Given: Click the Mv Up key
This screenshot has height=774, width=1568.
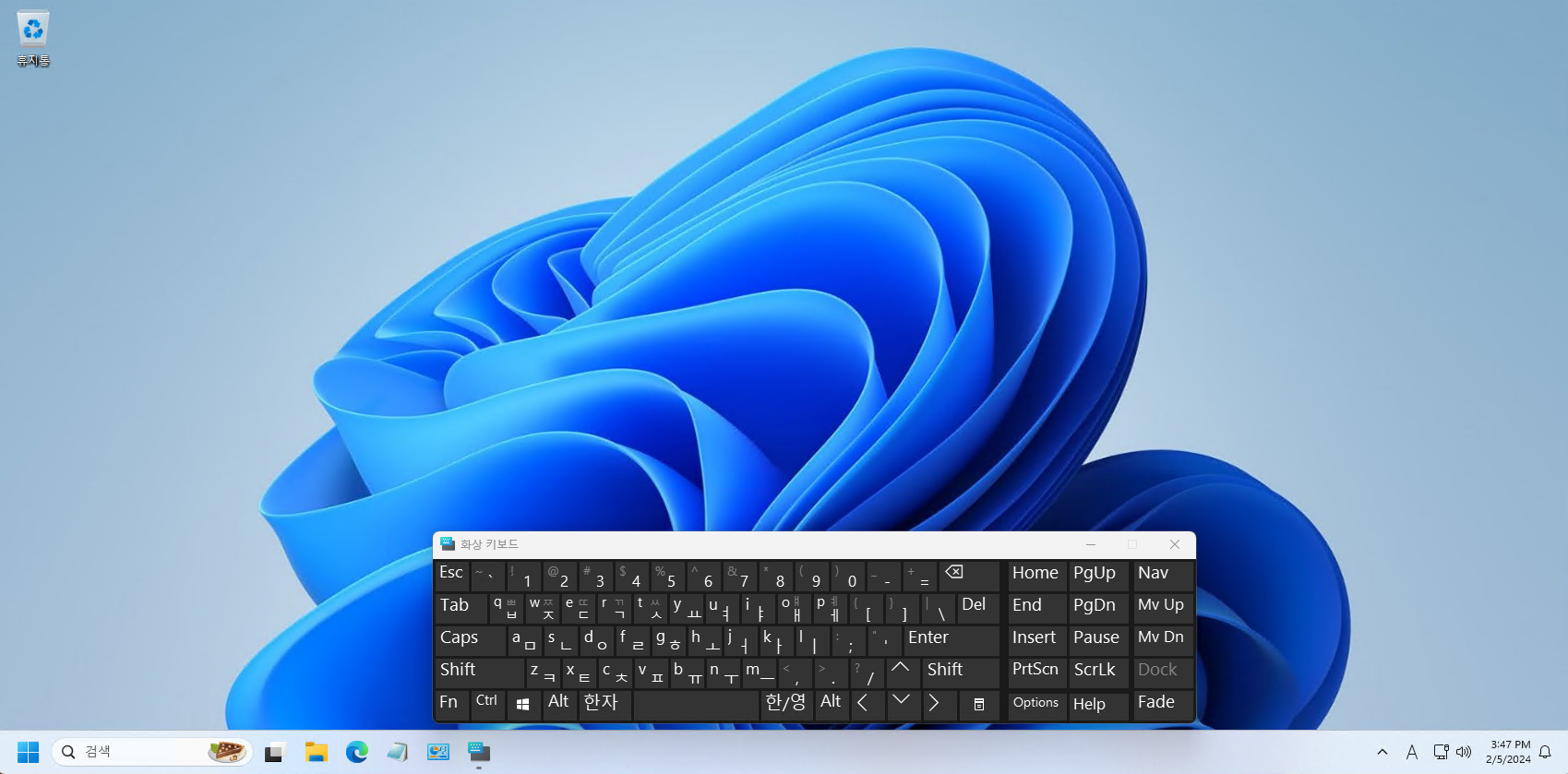Looking at the screenshot, I should tap(1163, 608).
